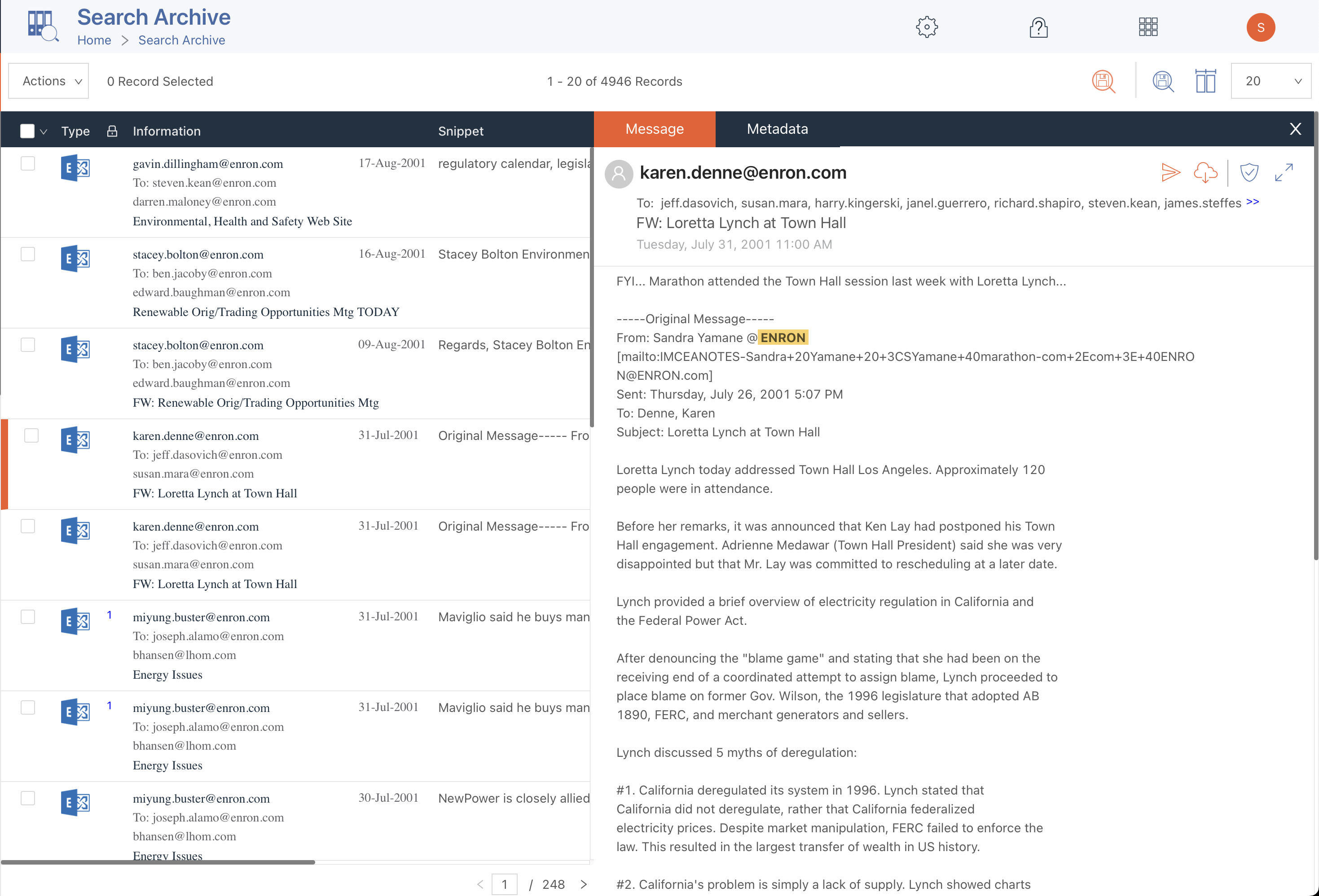Viewport: 1319px width, 896px height.
Task: Click the shield checkmark icon
Action: click(1249, 172)
